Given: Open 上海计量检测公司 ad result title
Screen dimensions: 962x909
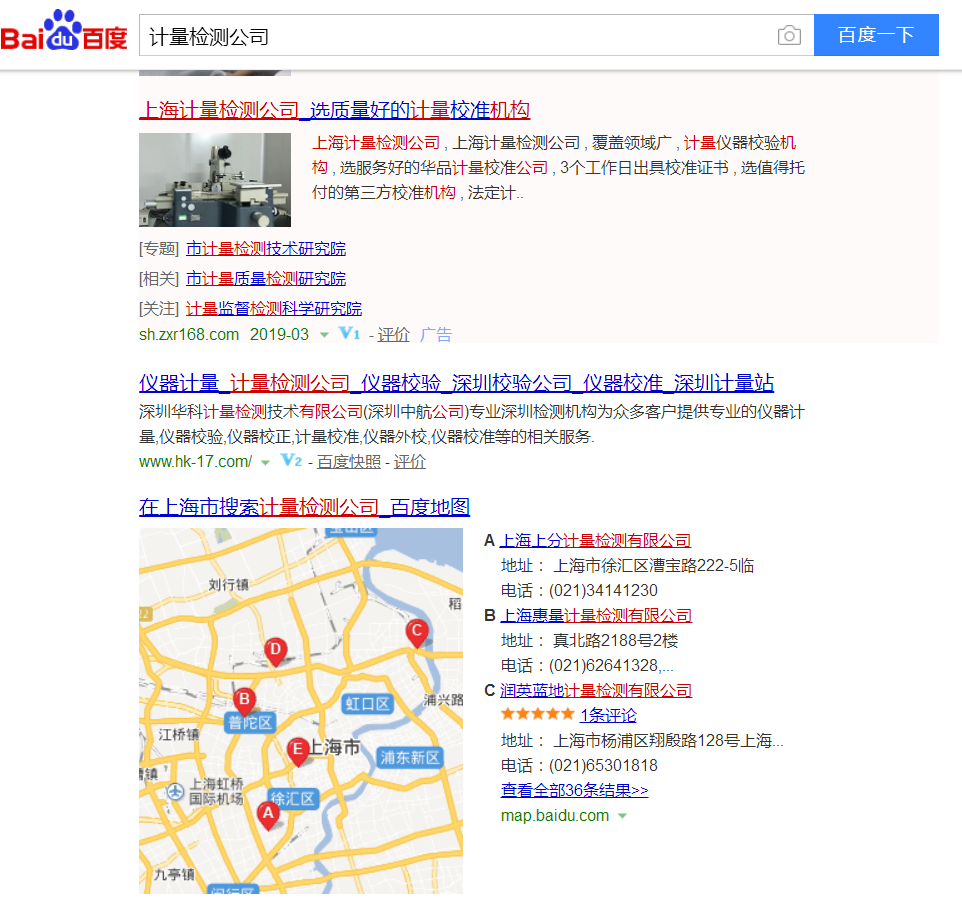Looking at the screenshot, I should [x=334, y=110].
